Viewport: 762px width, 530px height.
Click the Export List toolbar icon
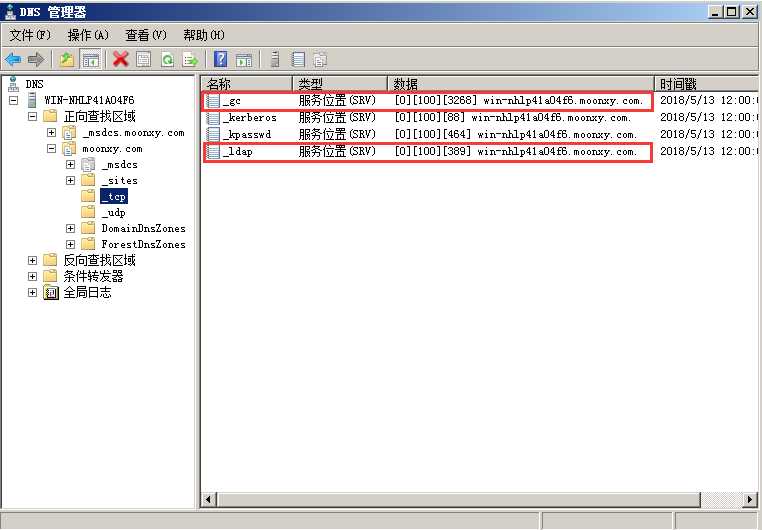tap(190, 60)
